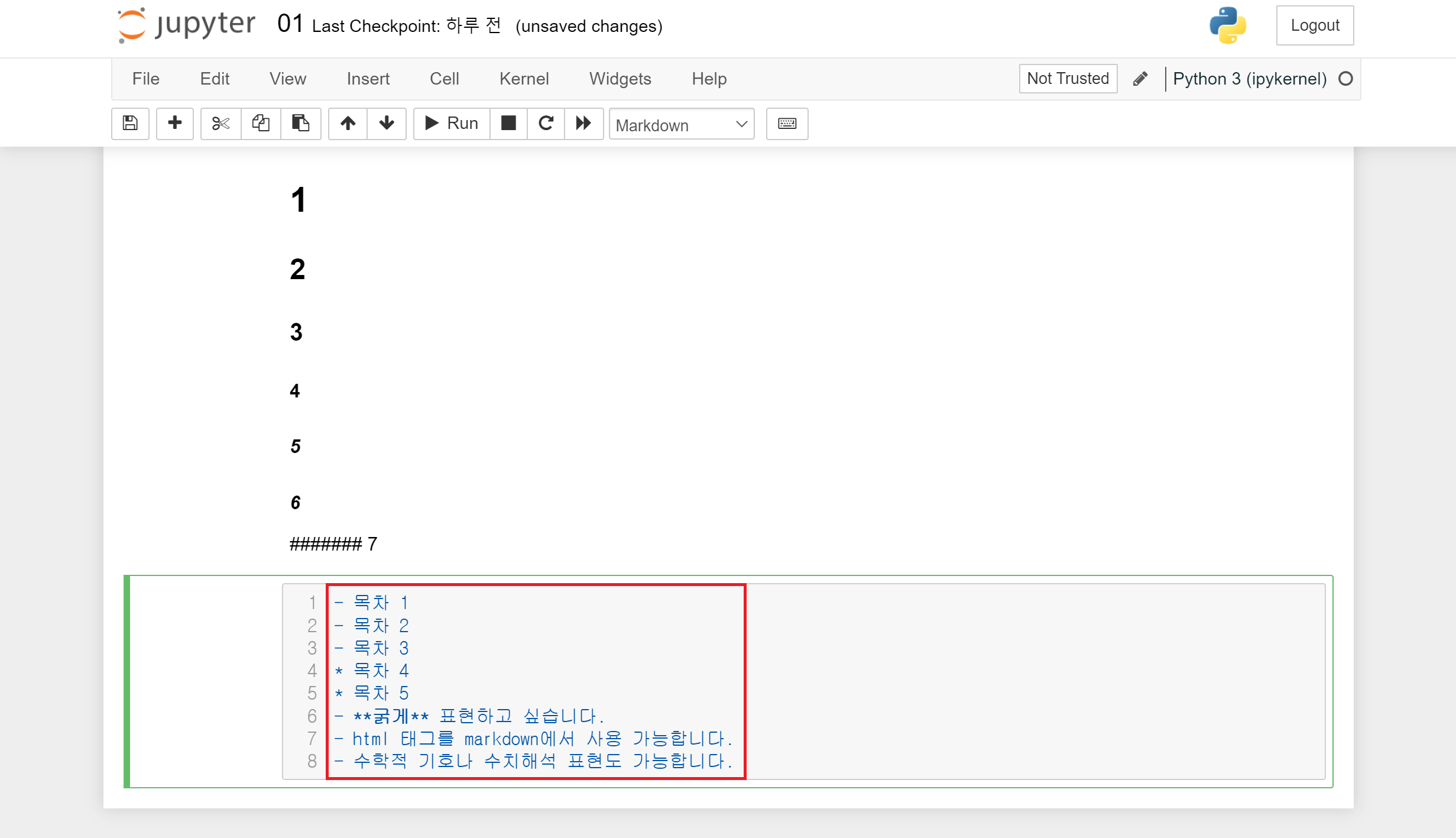Open the Cell menu

(444, 79)
